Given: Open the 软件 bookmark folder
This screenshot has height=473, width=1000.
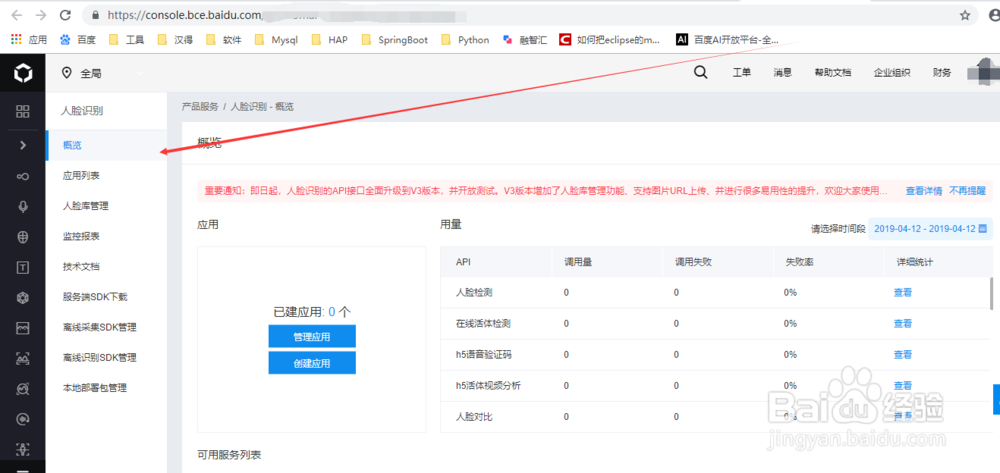Looking at the screenshot, I should (224, 40).
